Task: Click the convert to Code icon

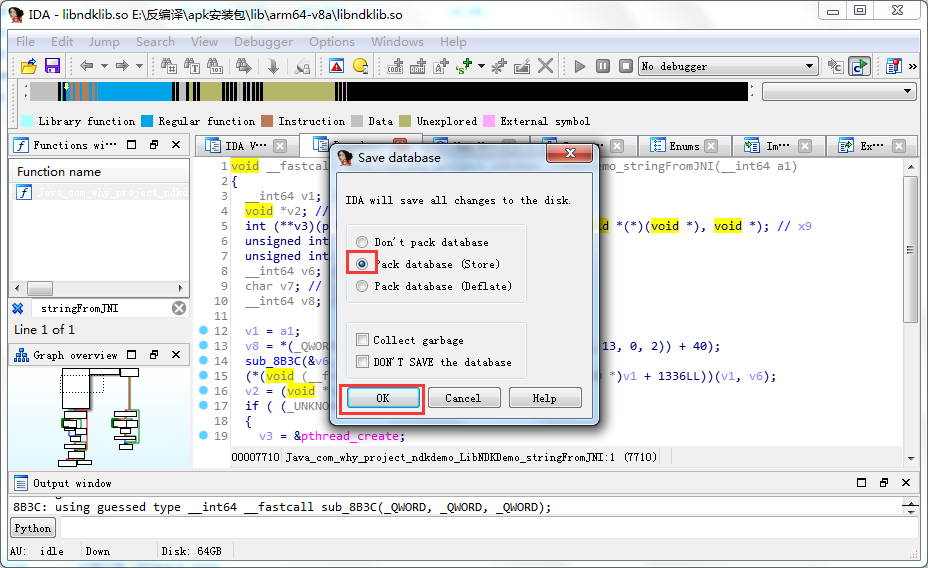Action: (395, 66)
